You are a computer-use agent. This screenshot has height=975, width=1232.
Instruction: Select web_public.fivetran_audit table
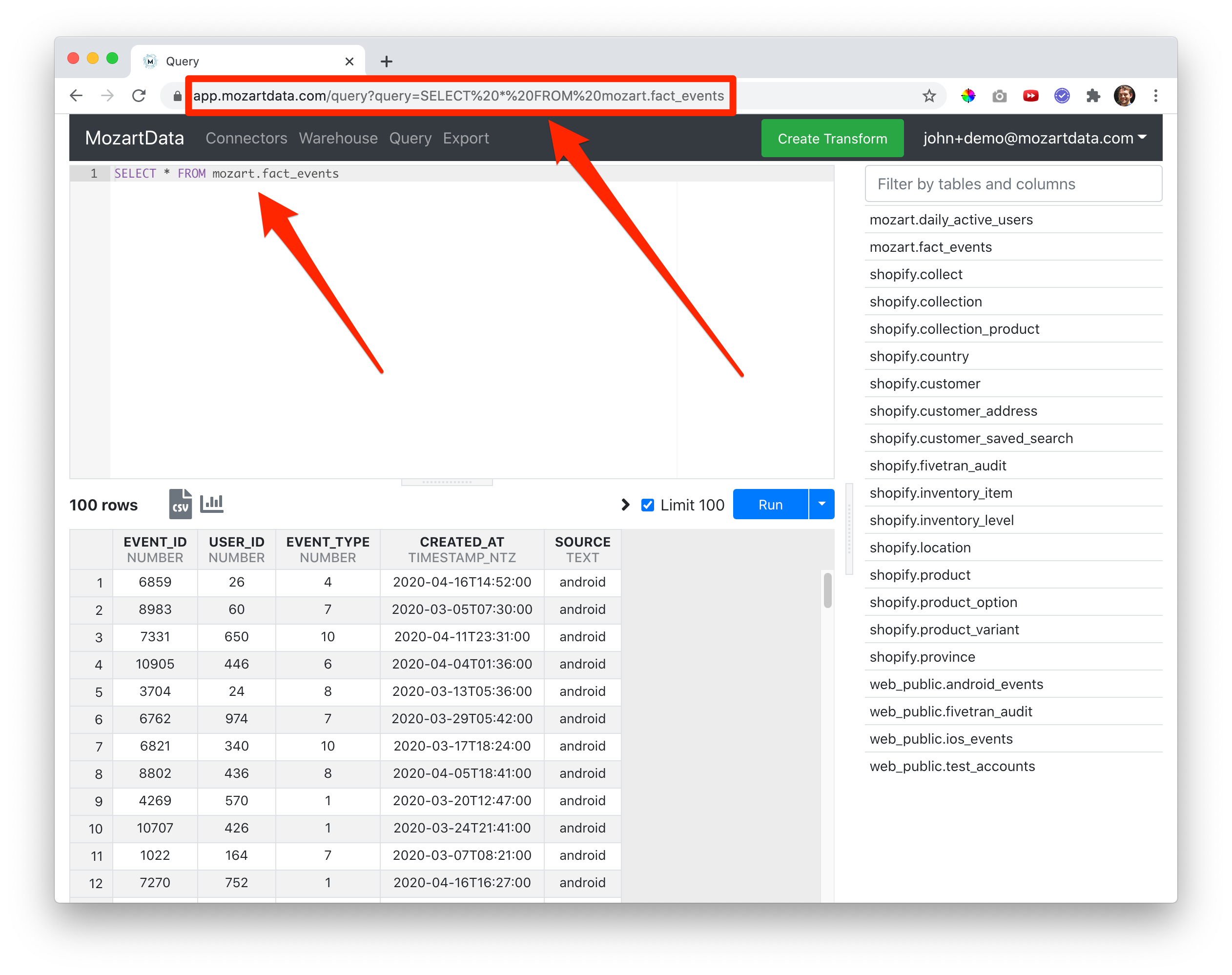tap(1013, 711)
